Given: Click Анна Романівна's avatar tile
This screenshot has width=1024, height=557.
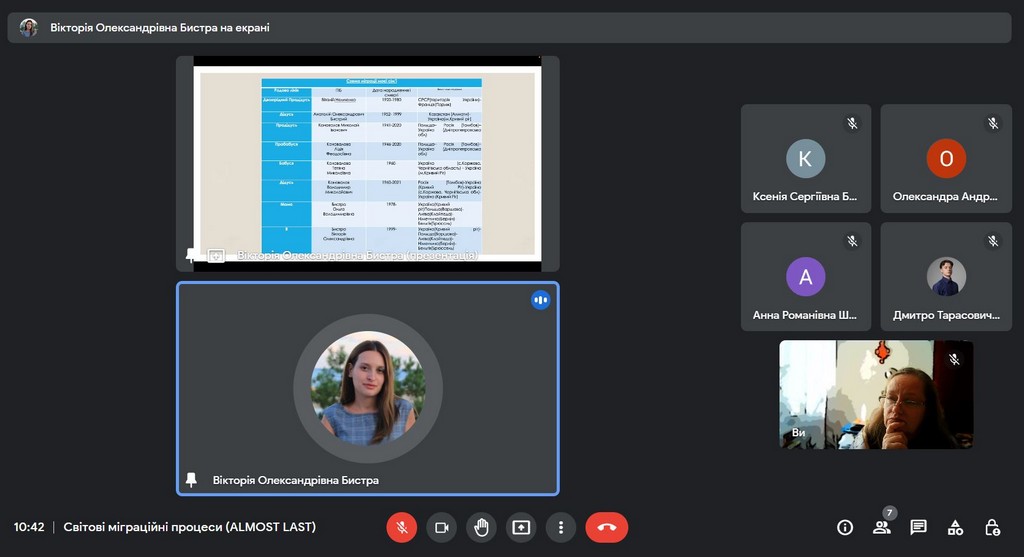Looking at the screenshot, I should coord(805,276).
